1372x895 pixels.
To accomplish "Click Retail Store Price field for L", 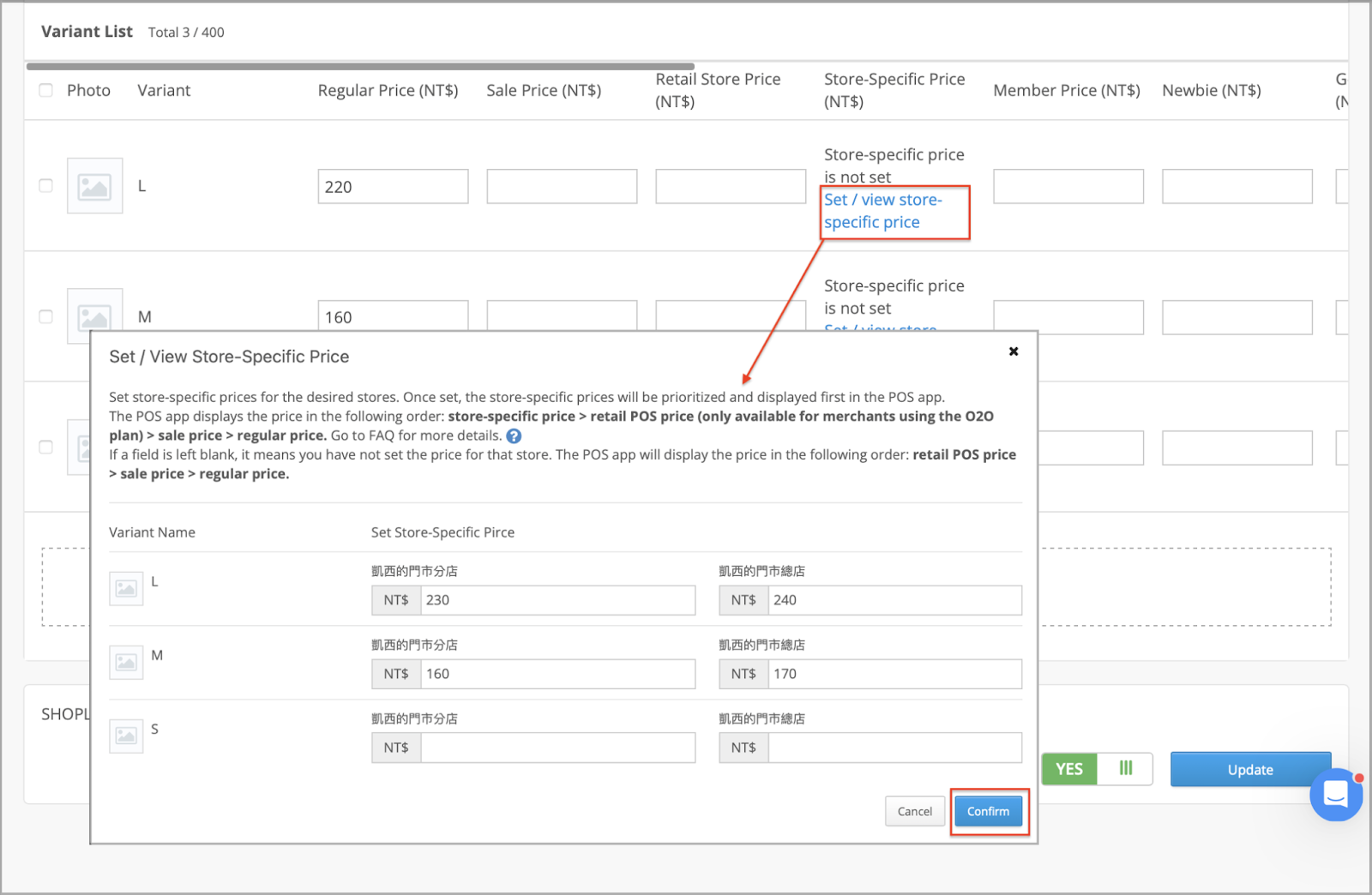I will (x=731, y=186).
